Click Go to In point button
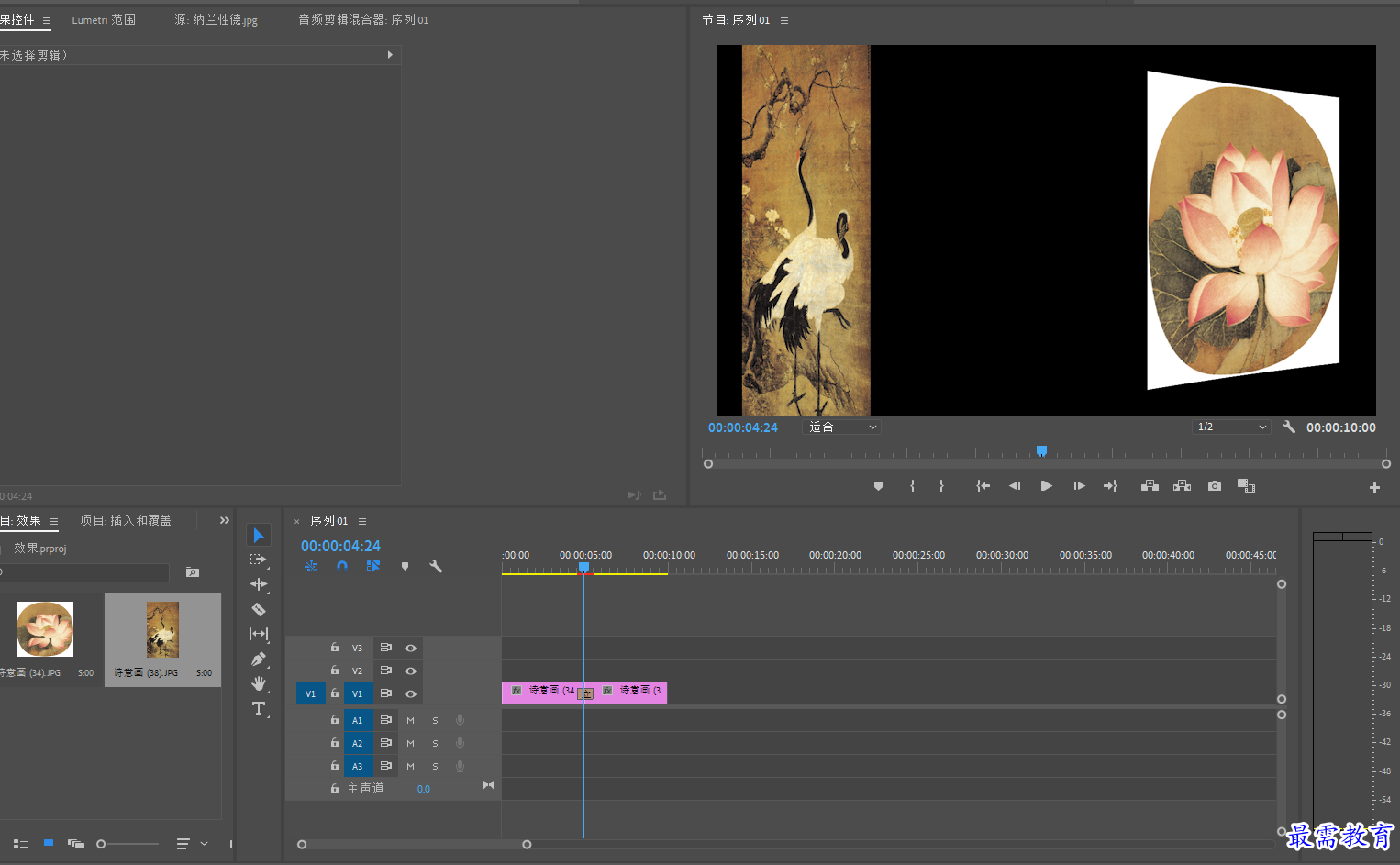 coord(983,486)
